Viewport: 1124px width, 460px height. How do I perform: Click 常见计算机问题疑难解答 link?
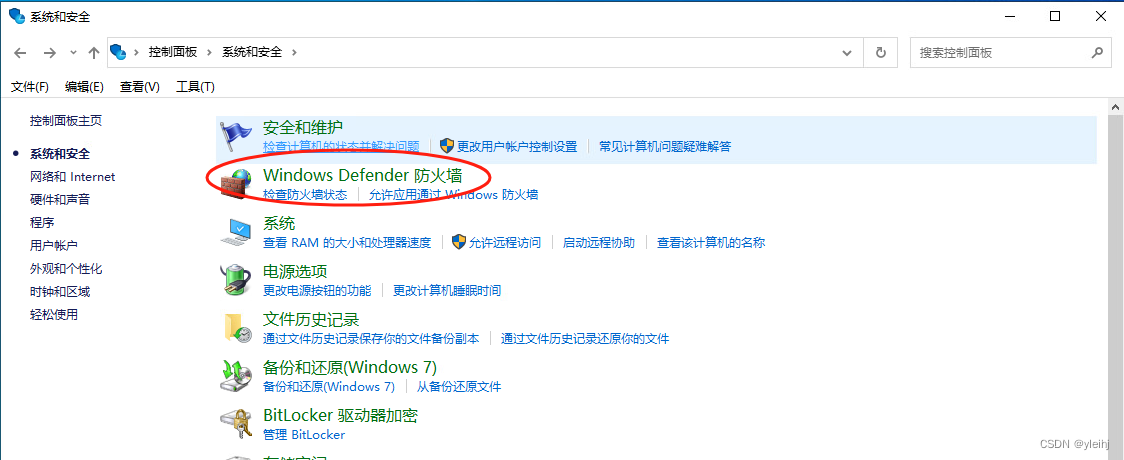665,146
